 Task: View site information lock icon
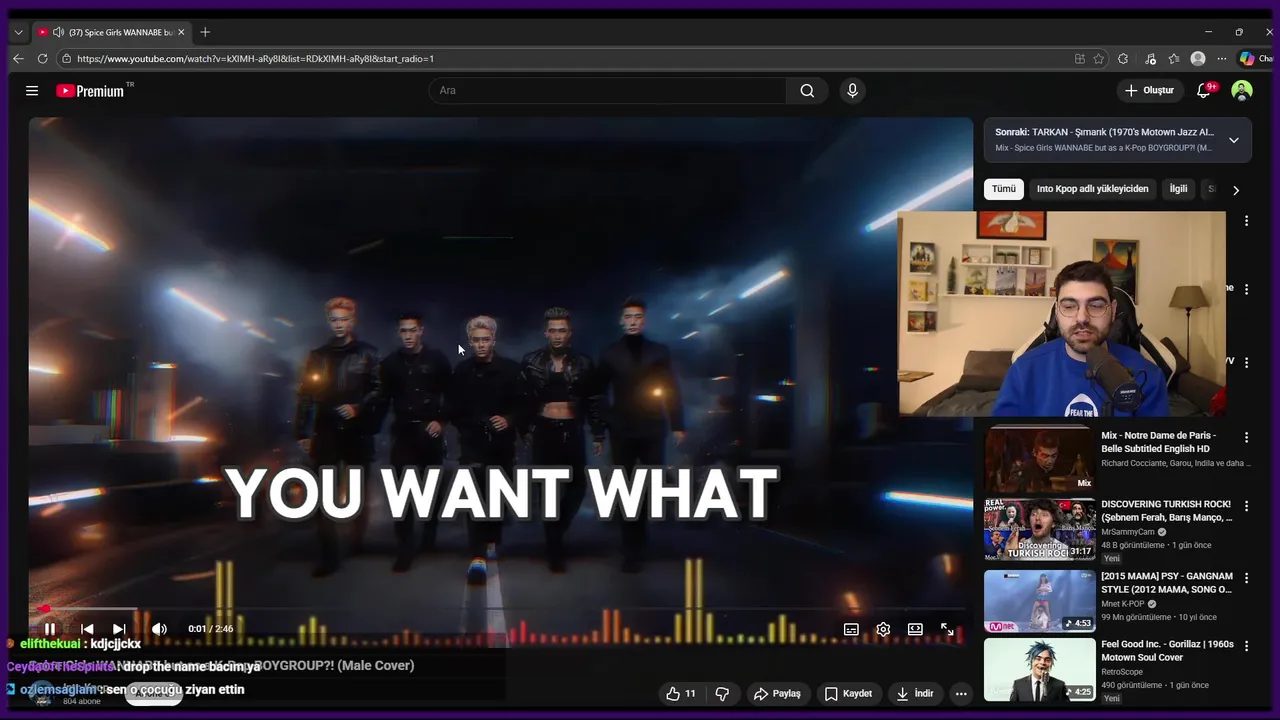(x=66, y=59)
